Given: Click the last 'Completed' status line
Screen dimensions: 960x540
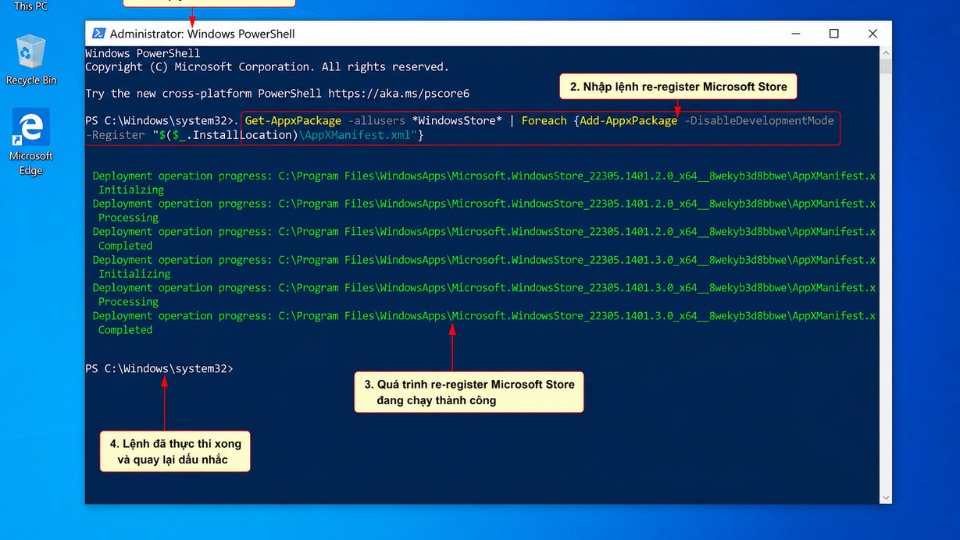Looking at the screenshot, I should pos(125,330).
